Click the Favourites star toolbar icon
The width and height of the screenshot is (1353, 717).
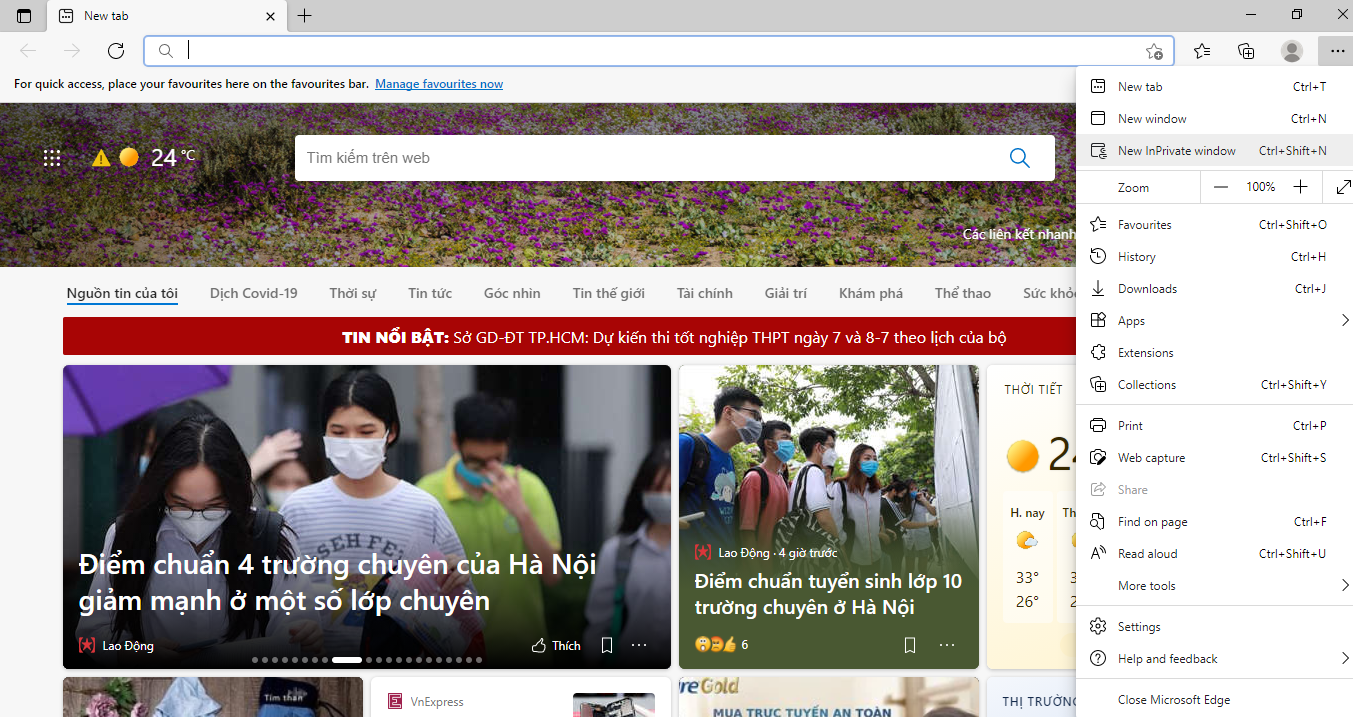pos(1202,51)
